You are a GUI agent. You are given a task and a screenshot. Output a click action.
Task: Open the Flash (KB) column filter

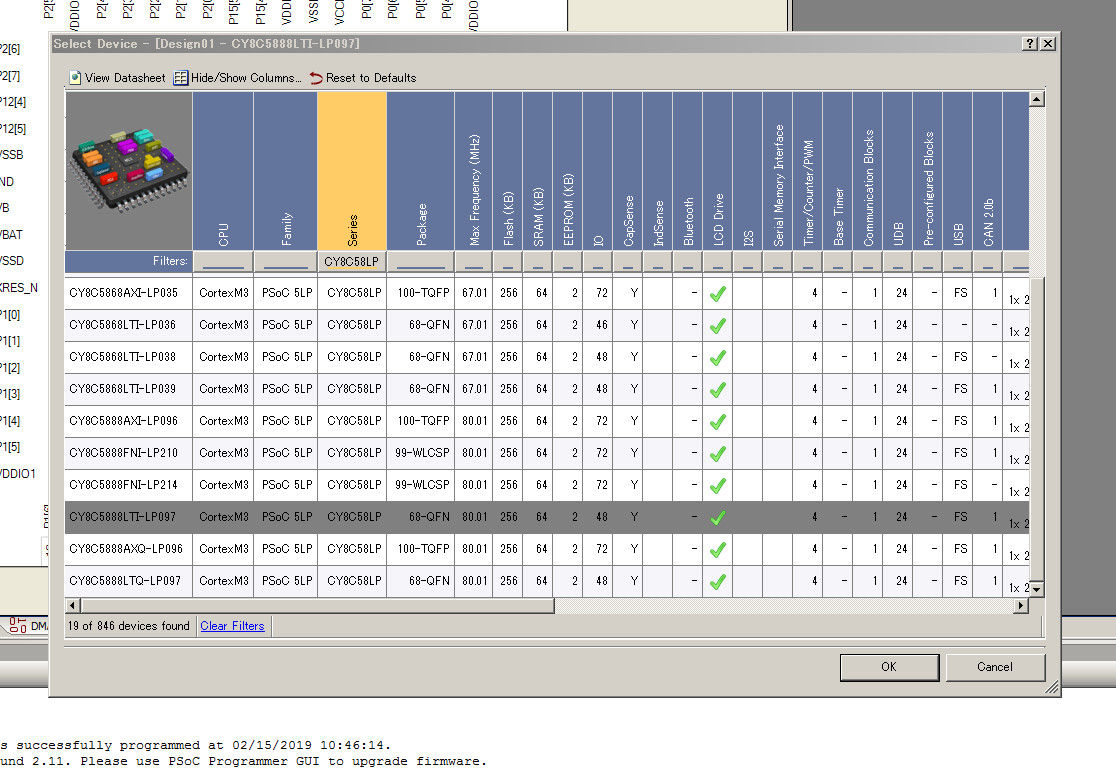click(x=507, y=262)
